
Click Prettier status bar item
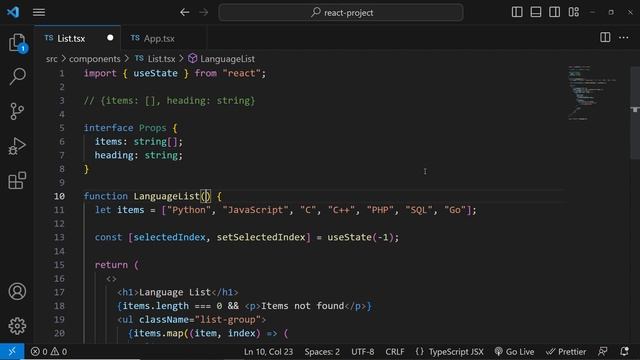[566, 351]
